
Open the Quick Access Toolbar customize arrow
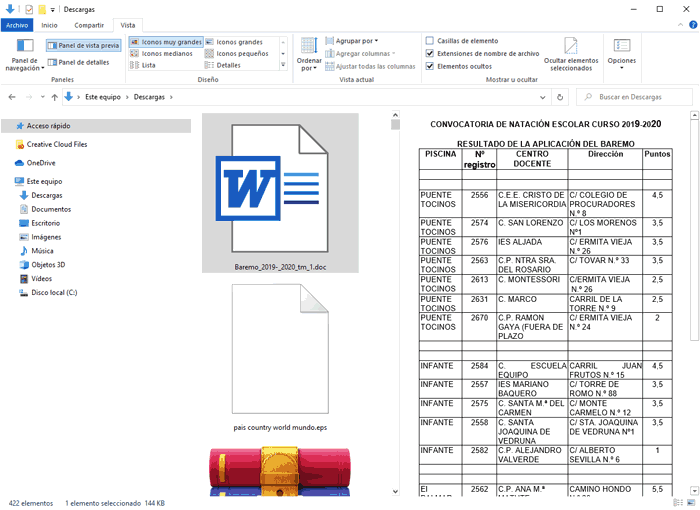(x=53, y=9)
